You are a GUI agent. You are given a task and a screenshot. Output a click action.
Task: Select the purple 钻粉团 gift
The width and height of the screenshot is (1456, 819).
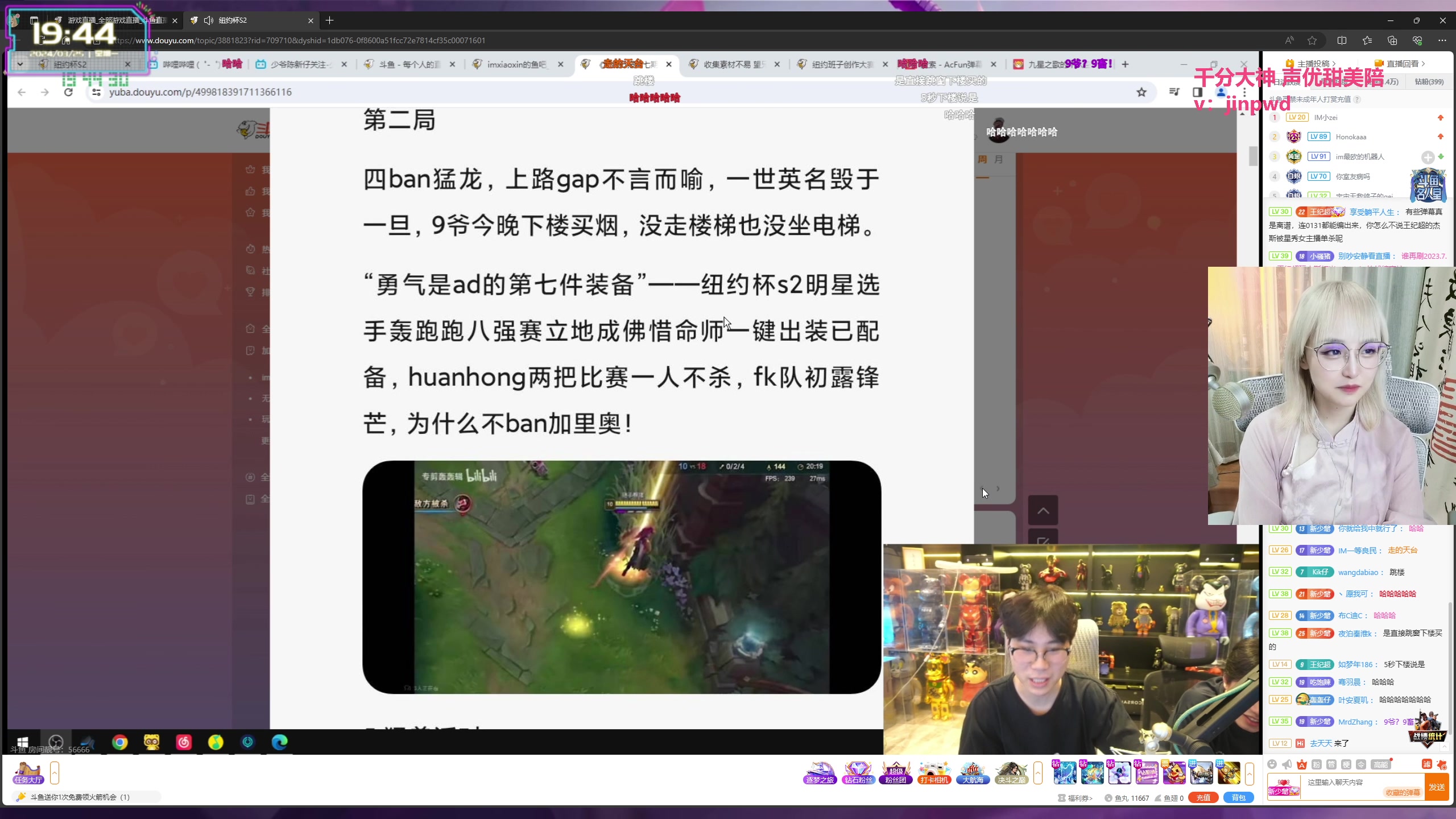point(1147,773)
